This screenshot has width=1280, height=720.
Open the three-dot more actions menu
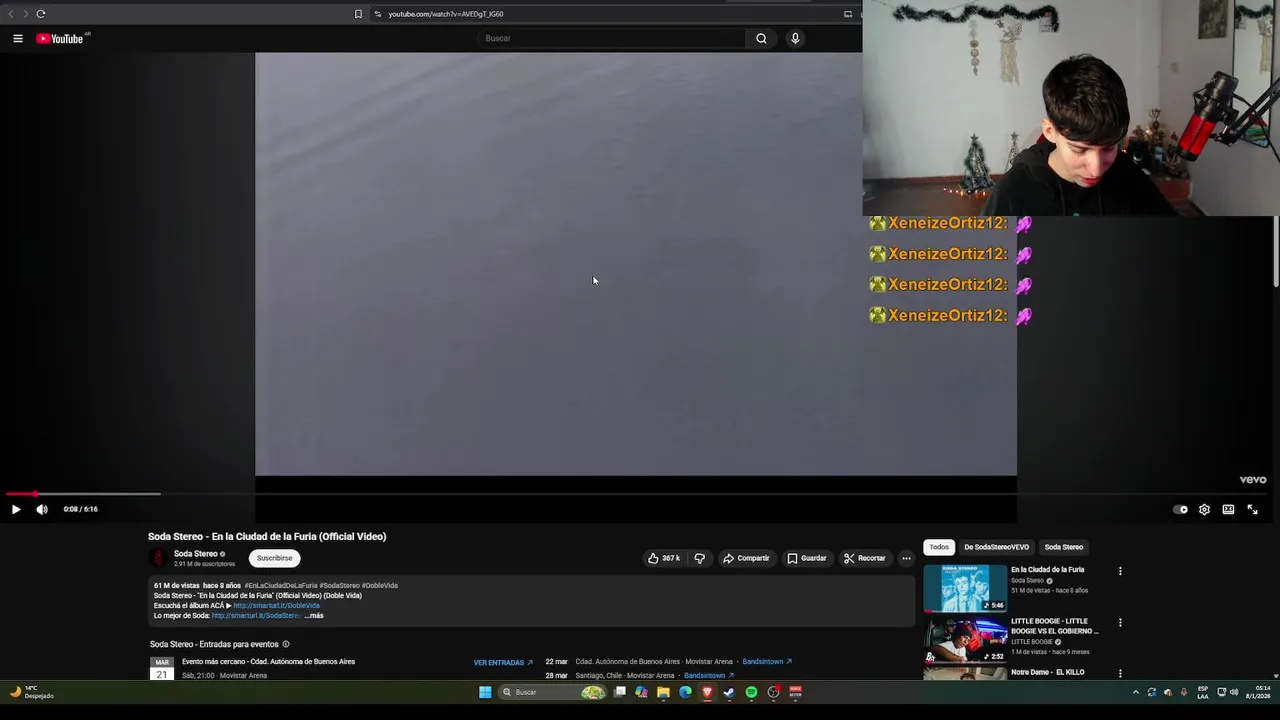(x=906, y=558)
